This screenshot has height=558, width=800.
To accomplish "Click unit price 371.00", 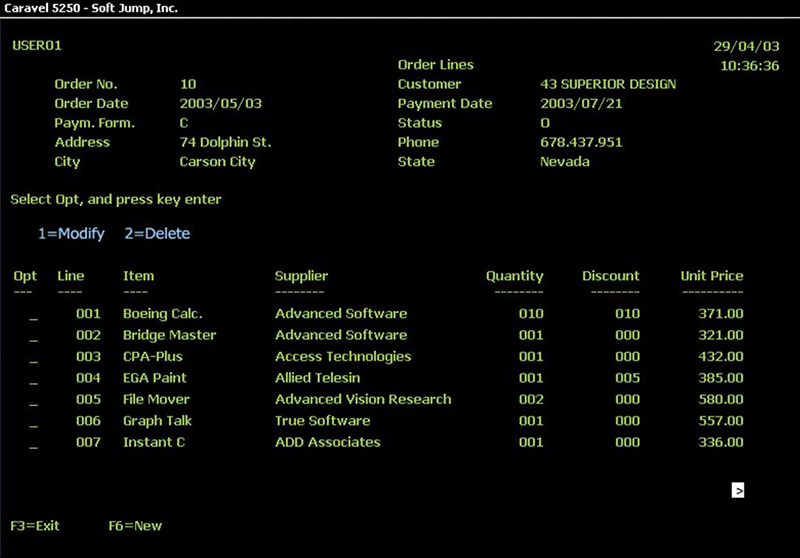I will pos(721,314).
